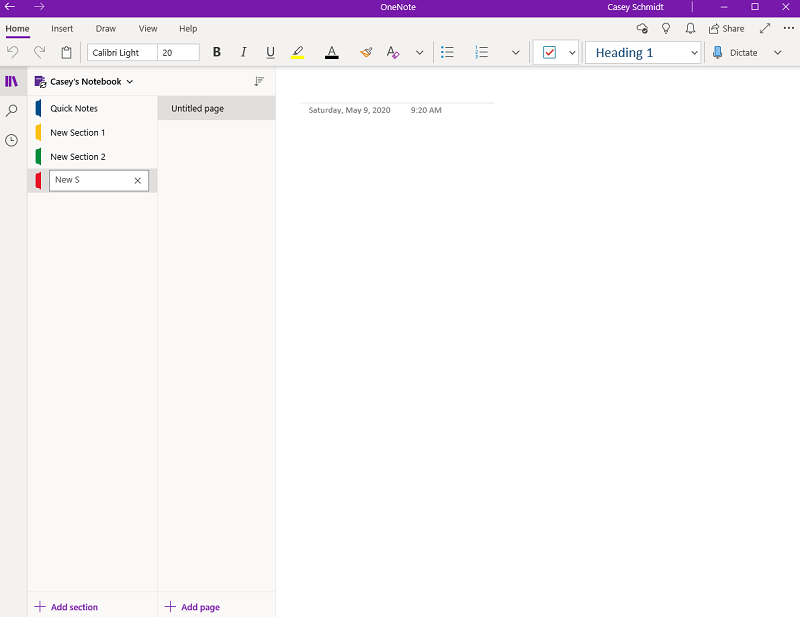Click the Format Painter icon
Image resolution: width=800 pixels, height=617 pixels.
click(366, 52)
